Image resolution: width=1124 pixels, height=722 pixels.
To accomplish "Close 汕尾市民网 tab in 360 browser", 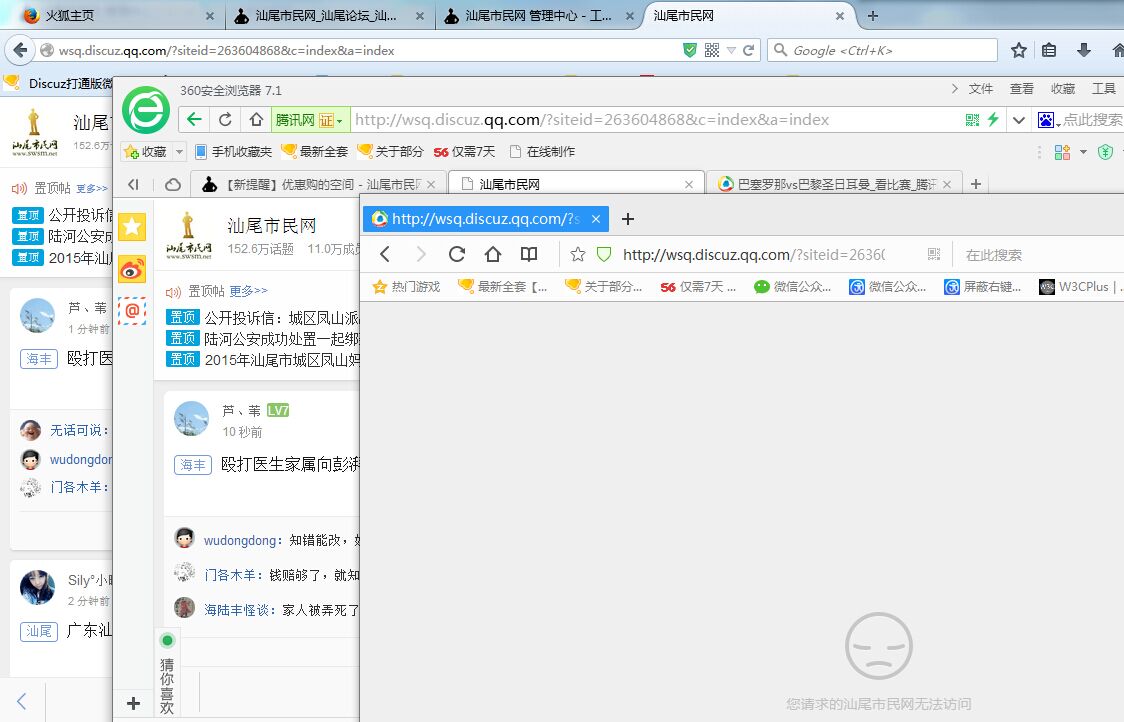I will (688, 185).
